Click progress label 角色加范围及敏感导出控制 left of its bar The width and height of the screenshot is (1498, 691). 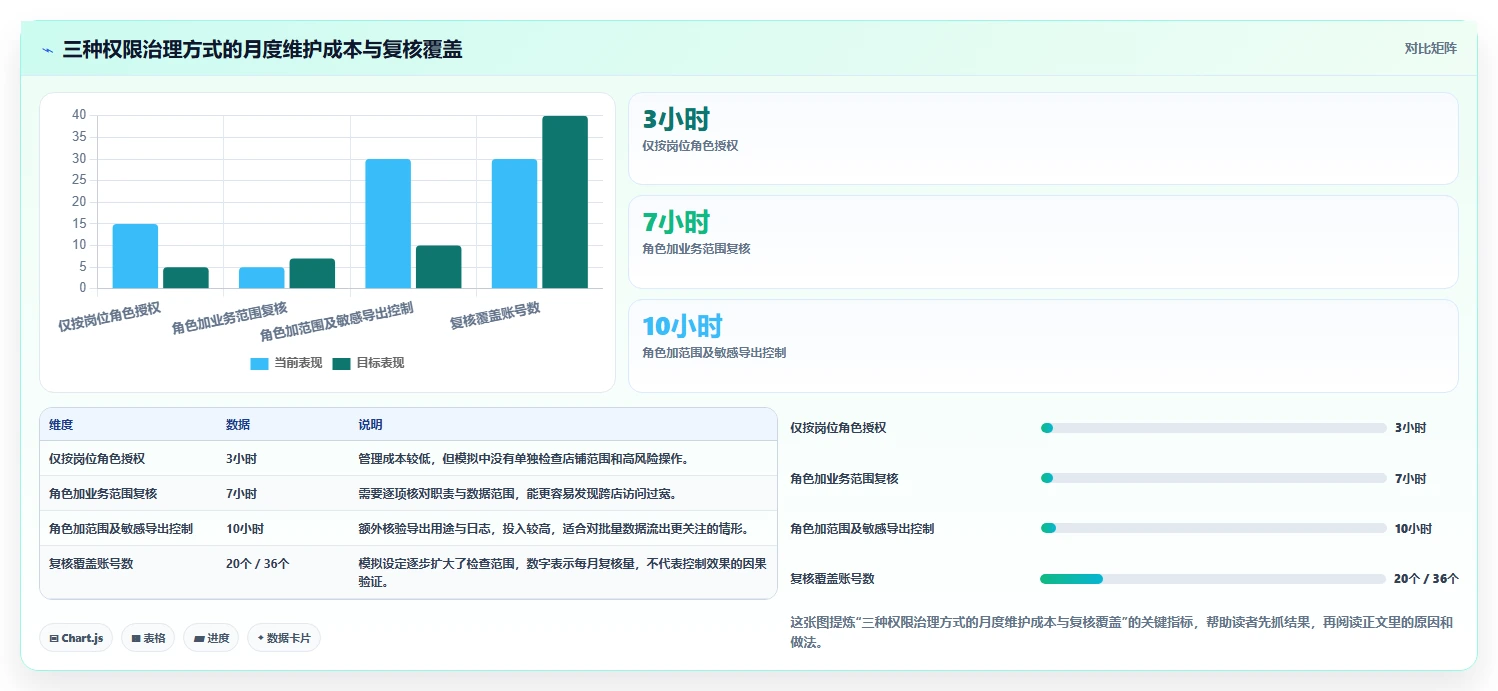[x=862, y=528]
